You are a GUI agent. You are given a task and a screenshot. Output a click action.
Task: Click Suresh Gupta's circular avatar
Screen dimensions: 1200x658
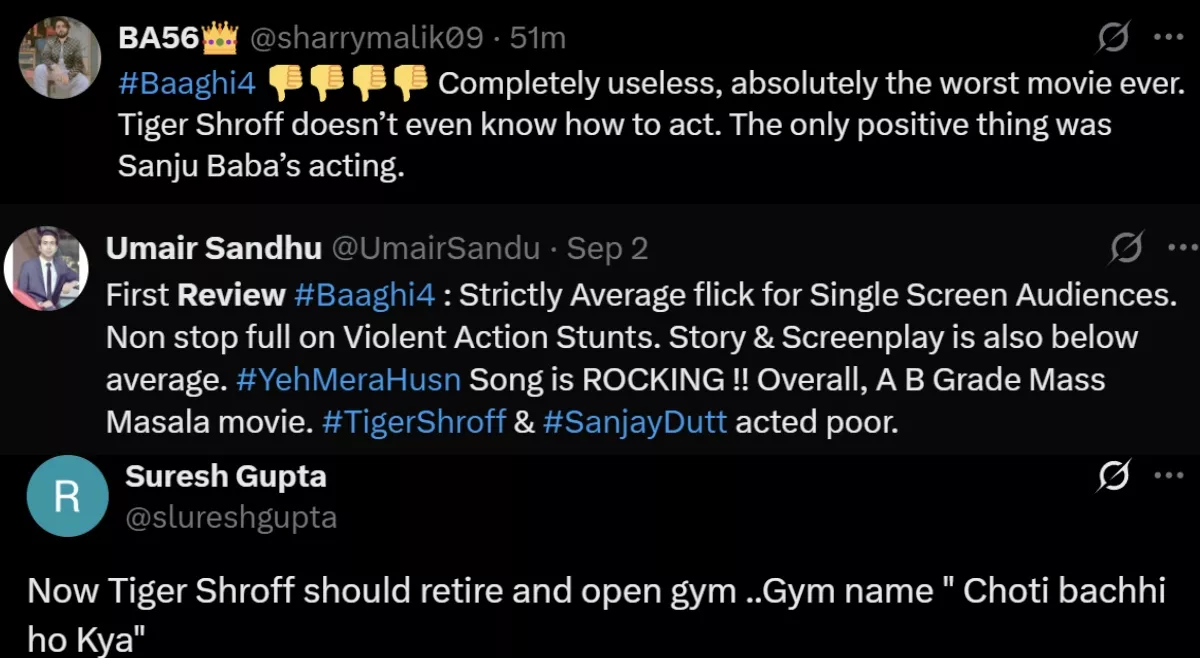click(67, 495)
